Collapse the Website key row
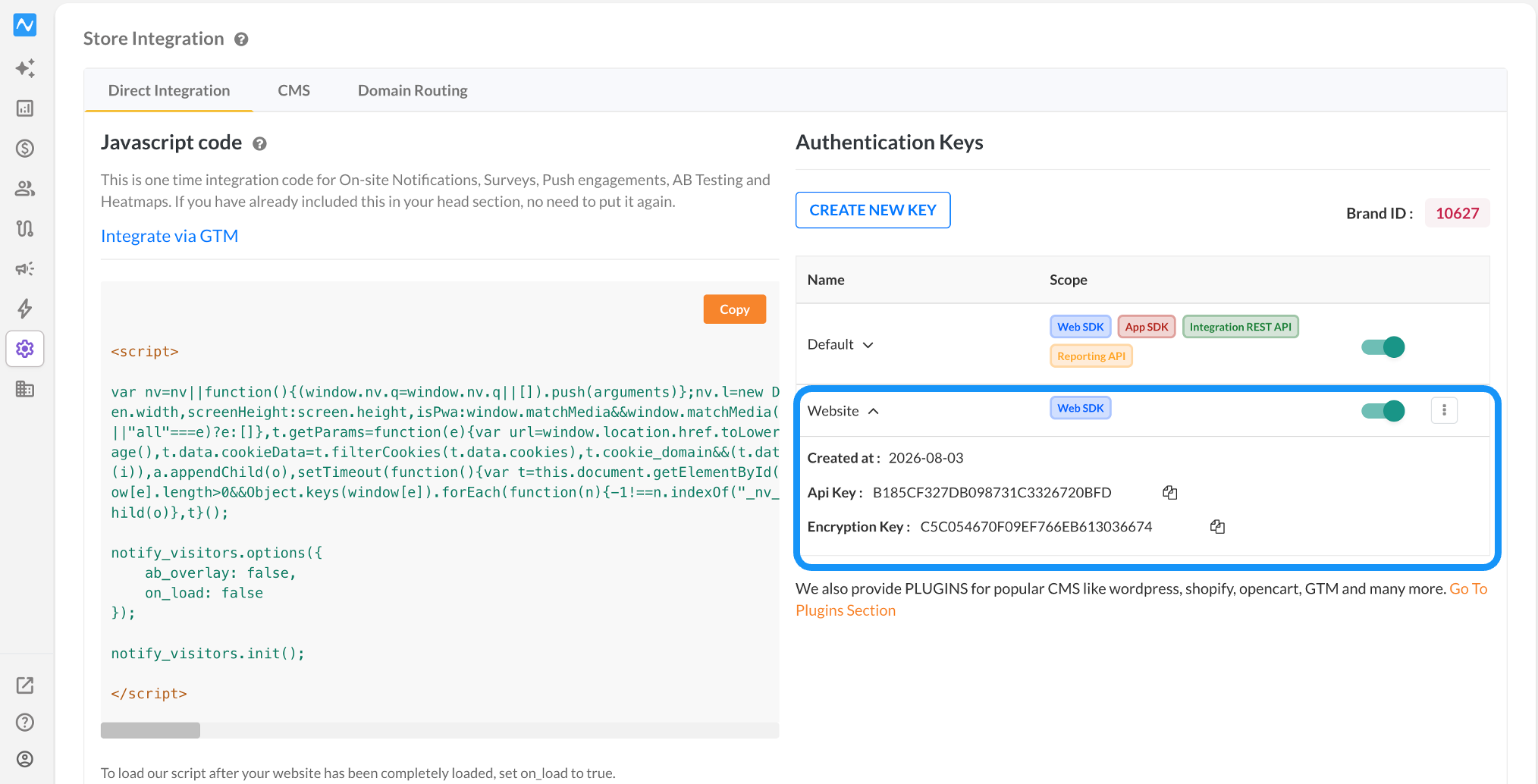This screenshot has width=1538, height=784. click(x=874, y=411)
